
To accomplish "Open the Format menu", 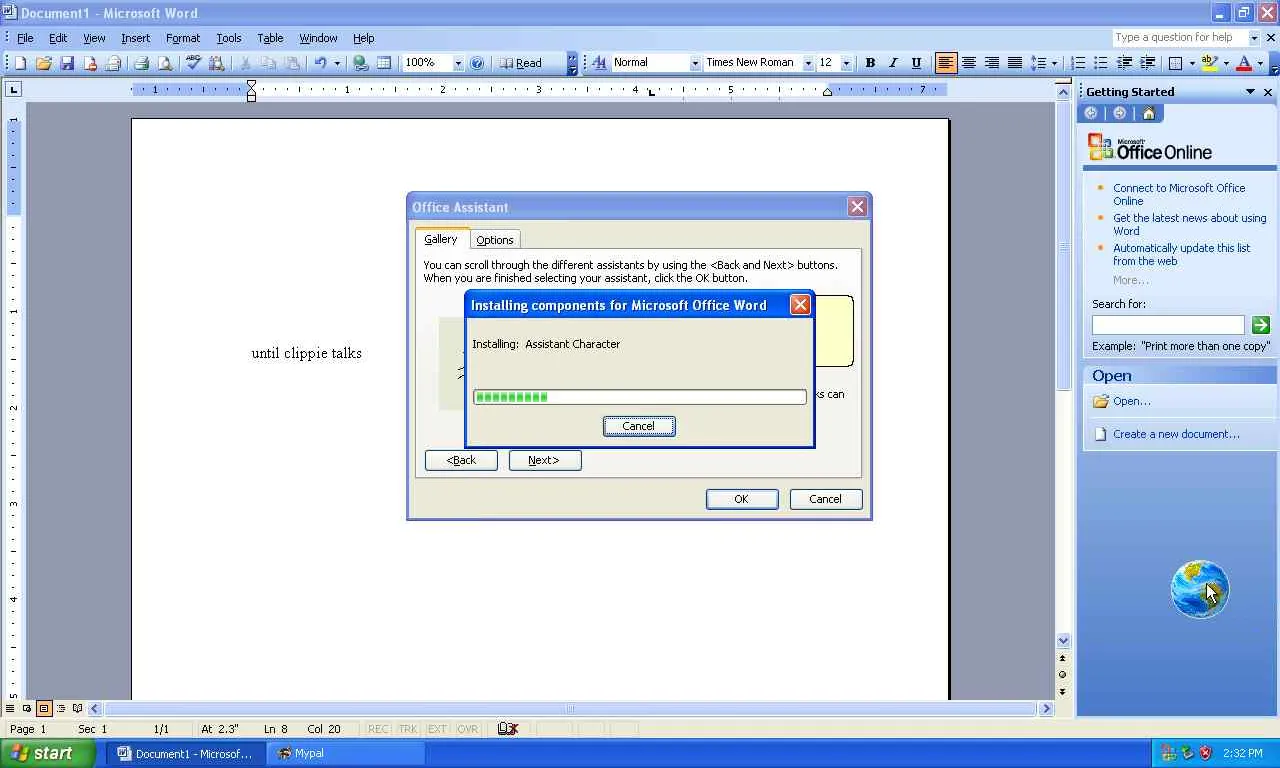I will coord(183,38).
